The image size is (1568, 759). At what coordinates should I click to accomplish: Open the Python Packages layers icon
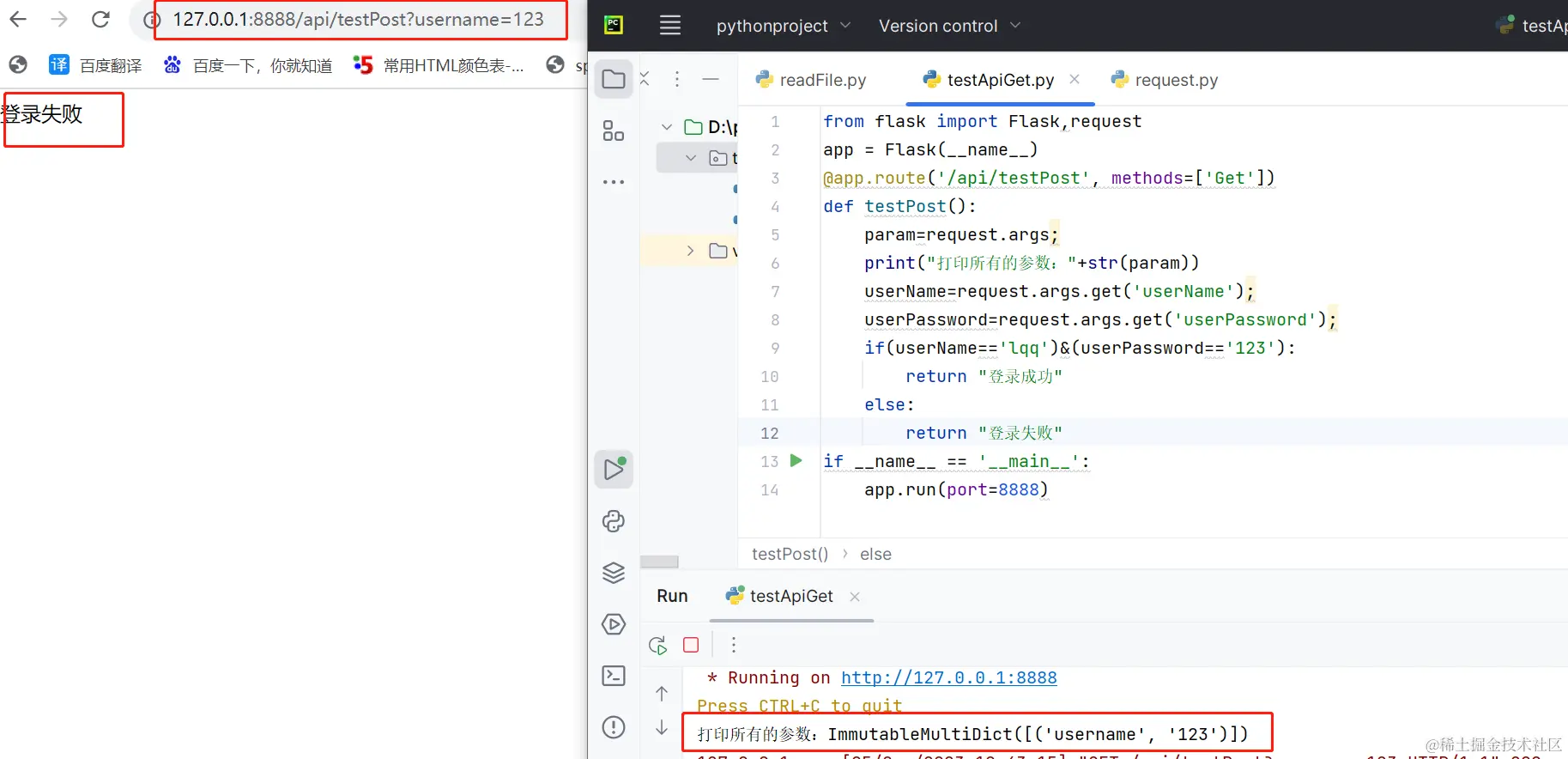tap(614, 573)
